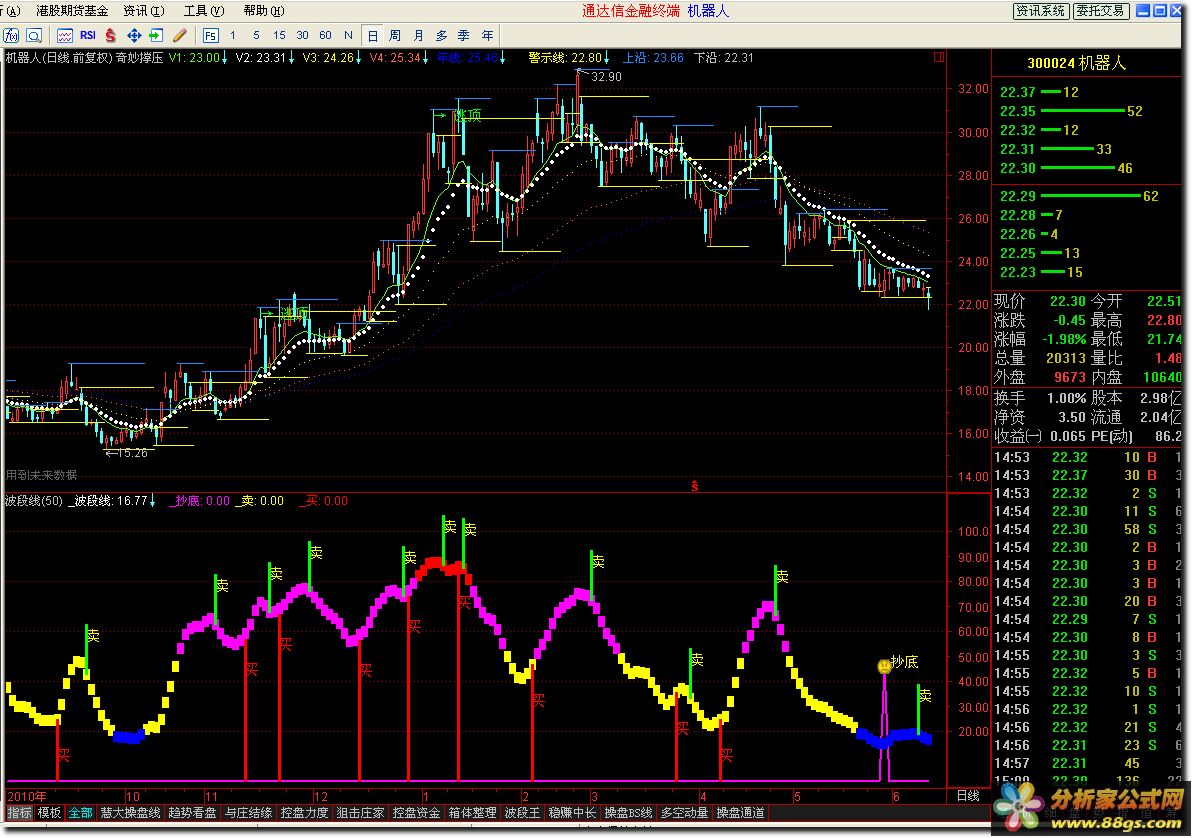Select the N custom period button
The image size is (1193, 838).
click(348, 36)
